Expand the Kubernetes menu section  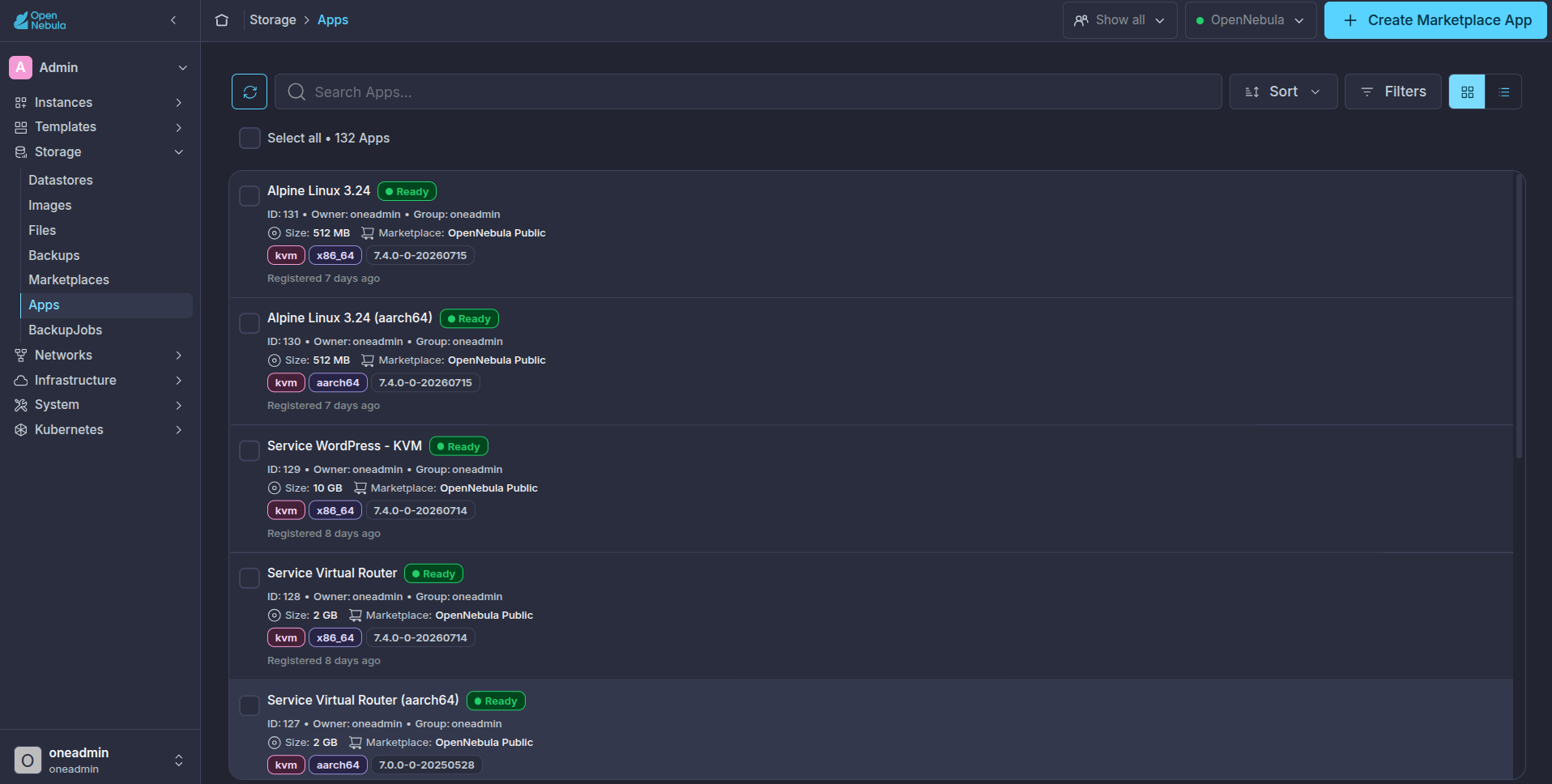point(179,430)
